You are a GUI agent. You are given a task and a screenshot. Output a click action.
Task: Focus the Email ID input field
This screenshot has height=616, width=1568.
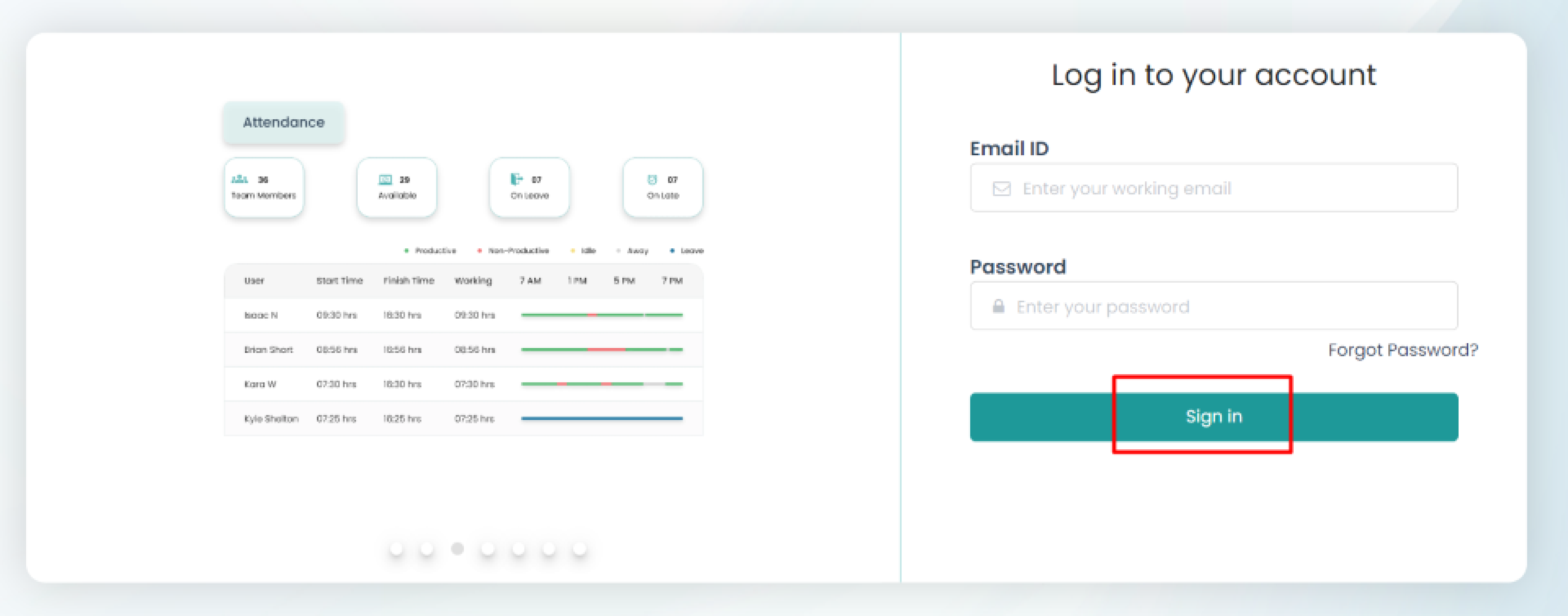(x=1214, y=188)
